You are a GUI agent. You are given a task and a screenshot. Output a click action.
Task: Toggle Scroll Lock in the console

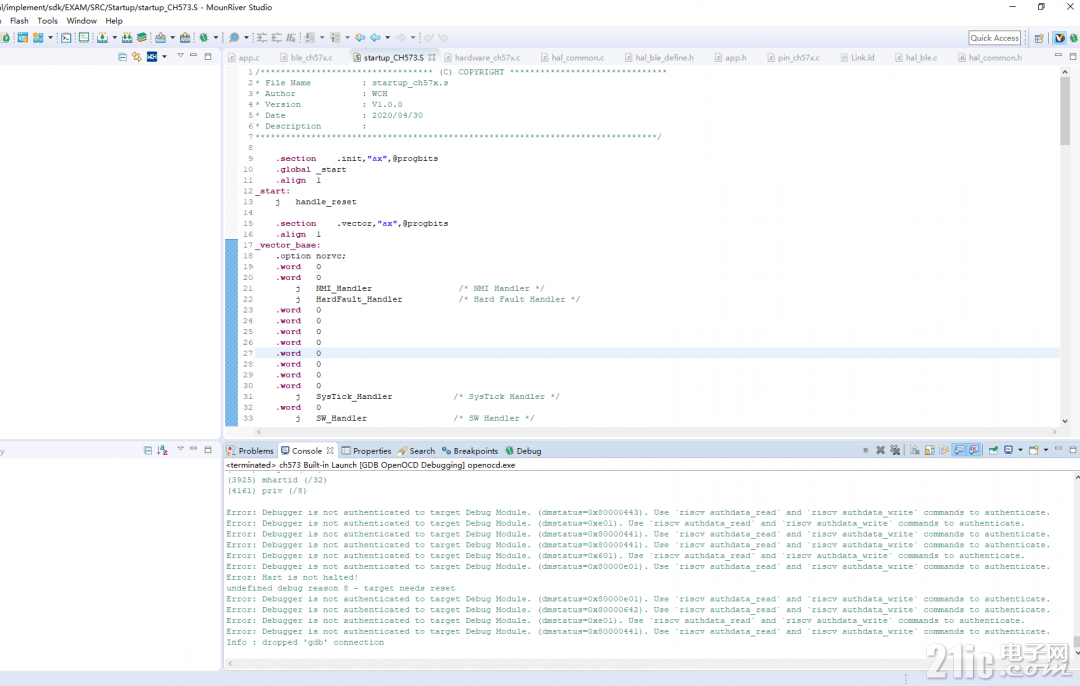tap(929, 450)
